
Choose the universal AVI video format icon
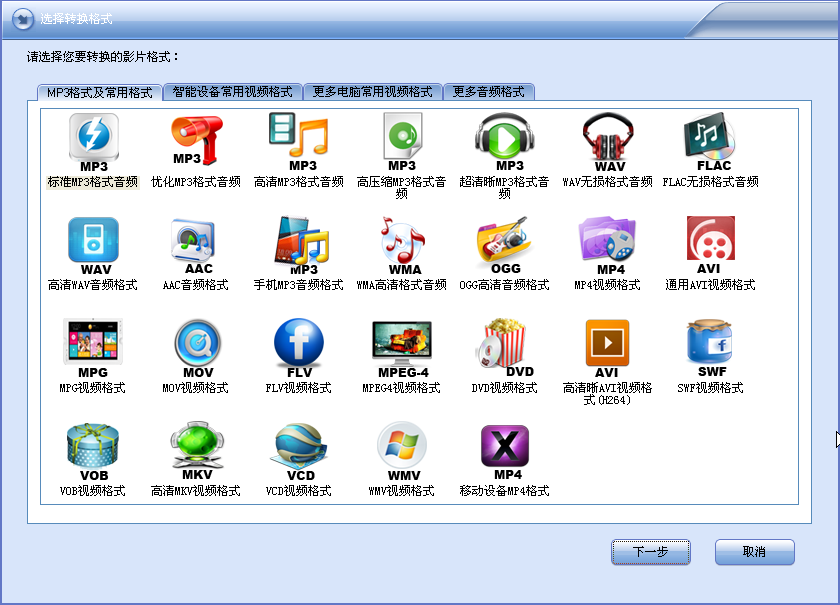point(710,242)
